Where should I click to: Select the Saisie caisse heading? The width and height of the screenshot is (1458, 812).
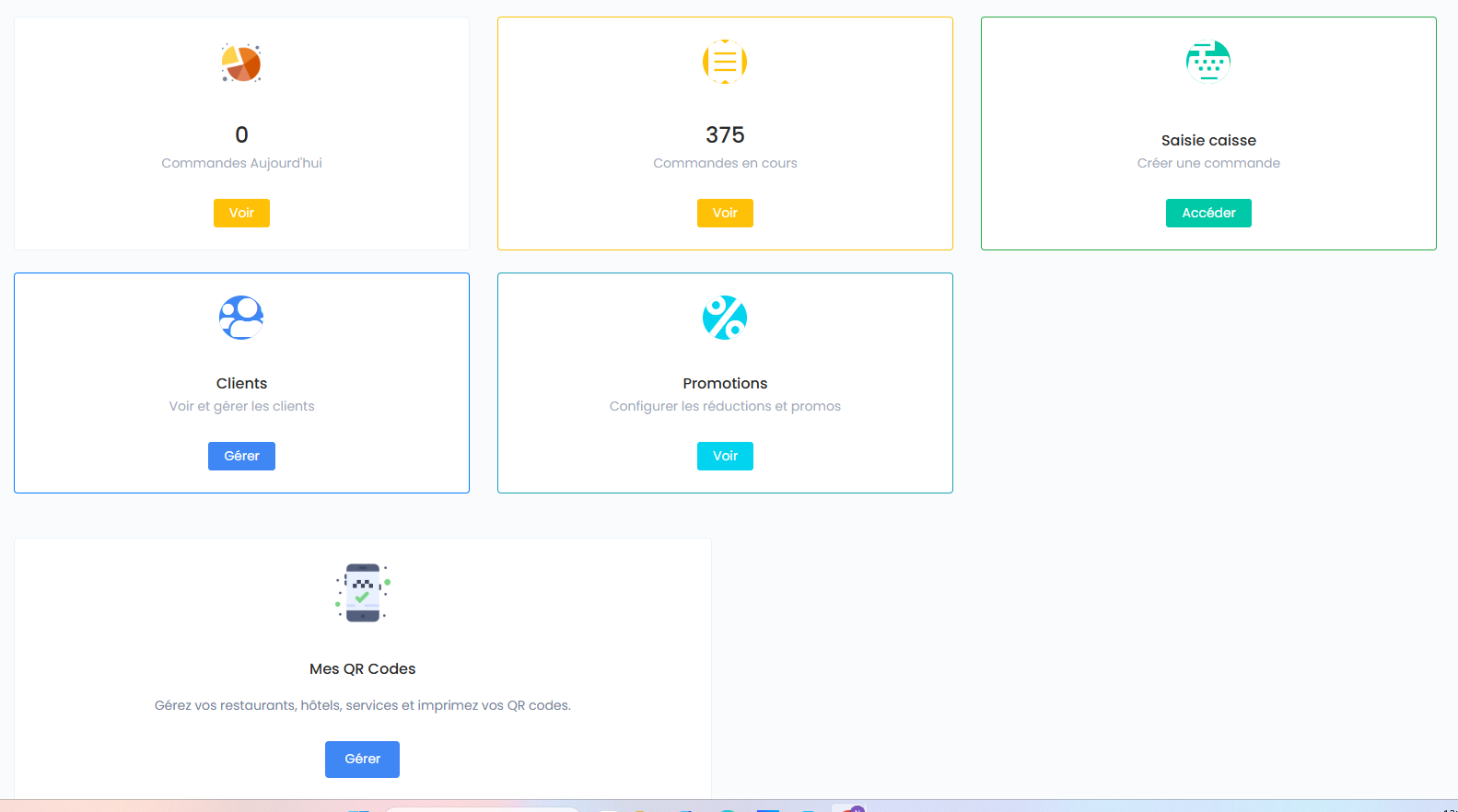pyautogui.click(x=1208, y=141)
